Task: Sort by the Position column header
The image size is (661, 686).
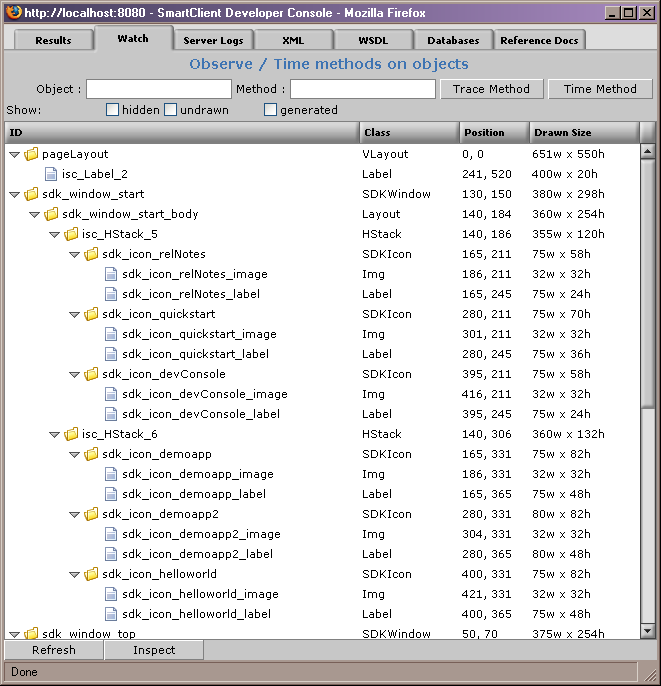Action: coord(494,133)
